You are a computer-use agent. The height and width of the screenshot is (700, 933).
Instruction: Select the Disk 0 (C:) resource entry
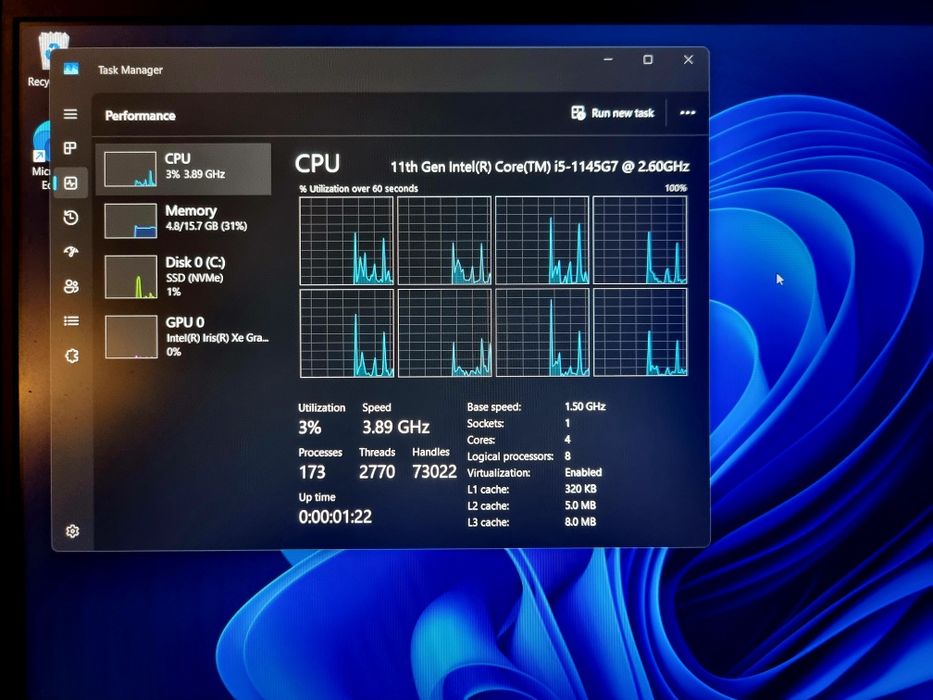point(183,276)
